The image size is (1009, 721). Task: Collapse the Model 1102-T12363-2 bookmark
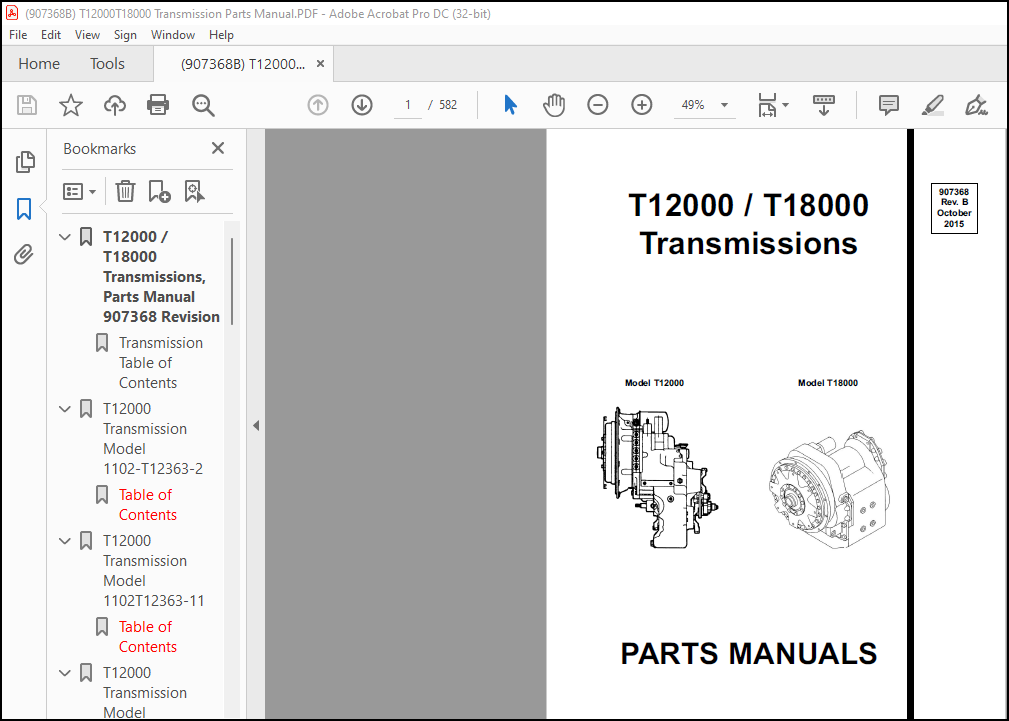pos(64,409)
